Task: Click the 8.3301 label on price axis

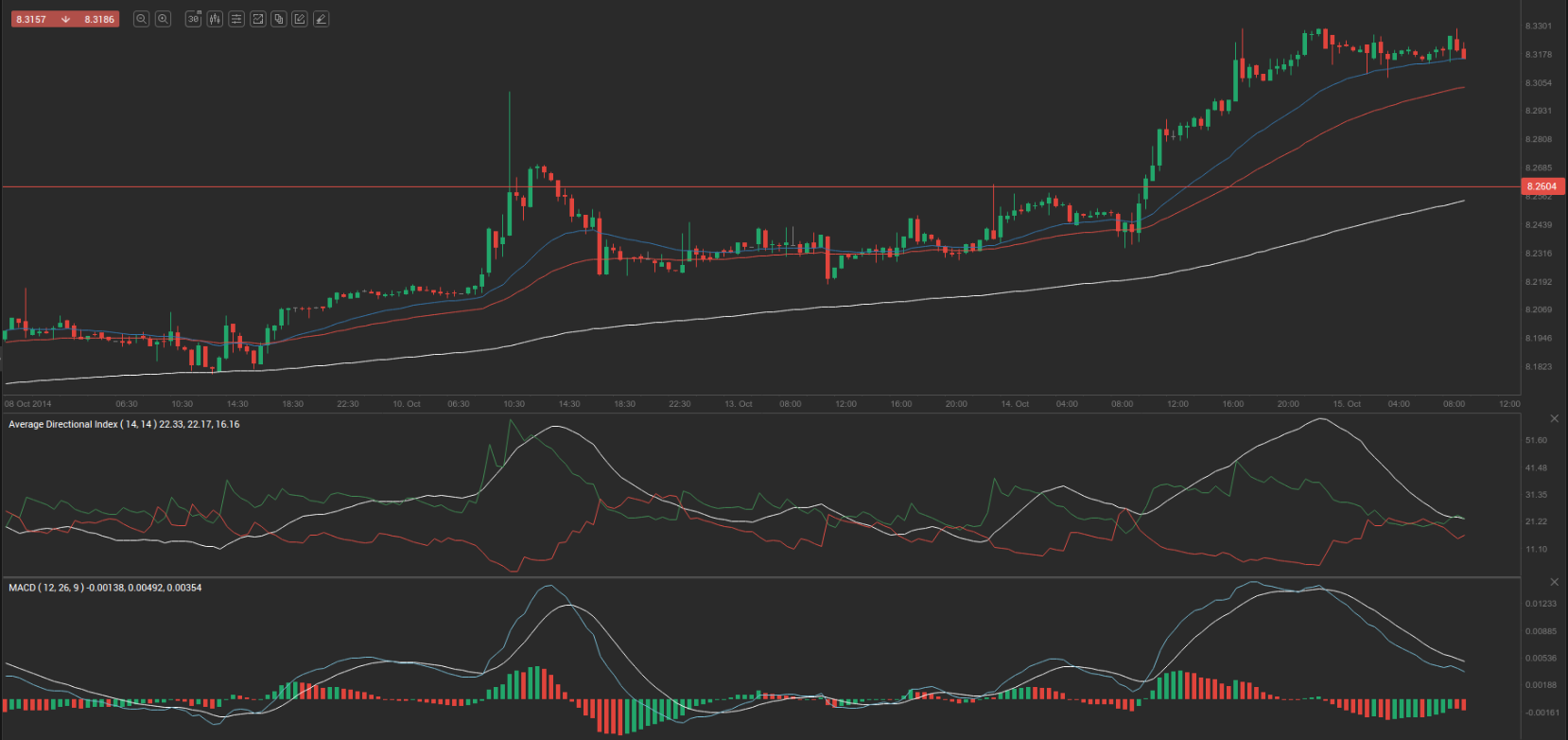Action: [1538, 26]
